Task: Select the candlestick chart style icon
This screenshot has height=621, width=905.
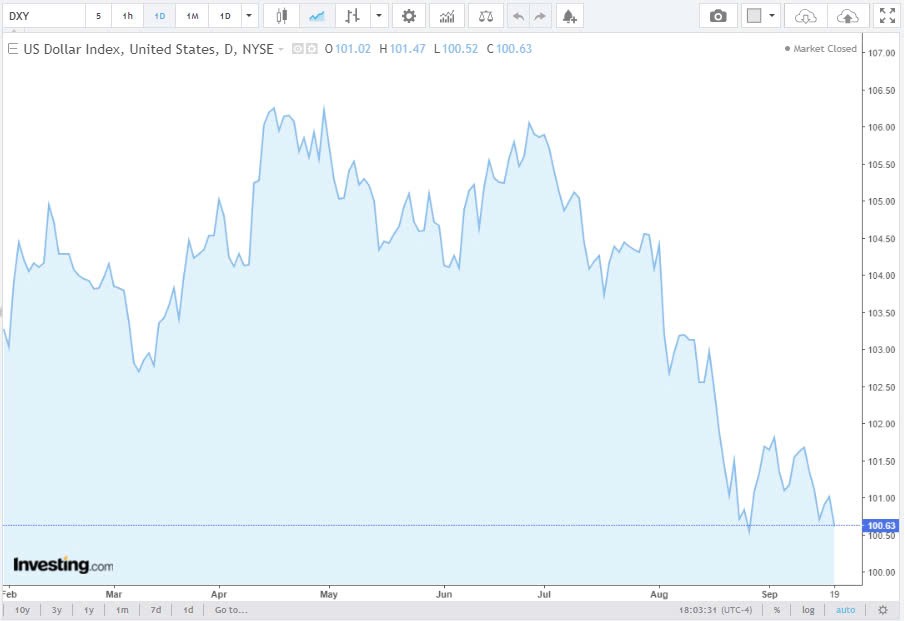Action: [x=280, y=15]
